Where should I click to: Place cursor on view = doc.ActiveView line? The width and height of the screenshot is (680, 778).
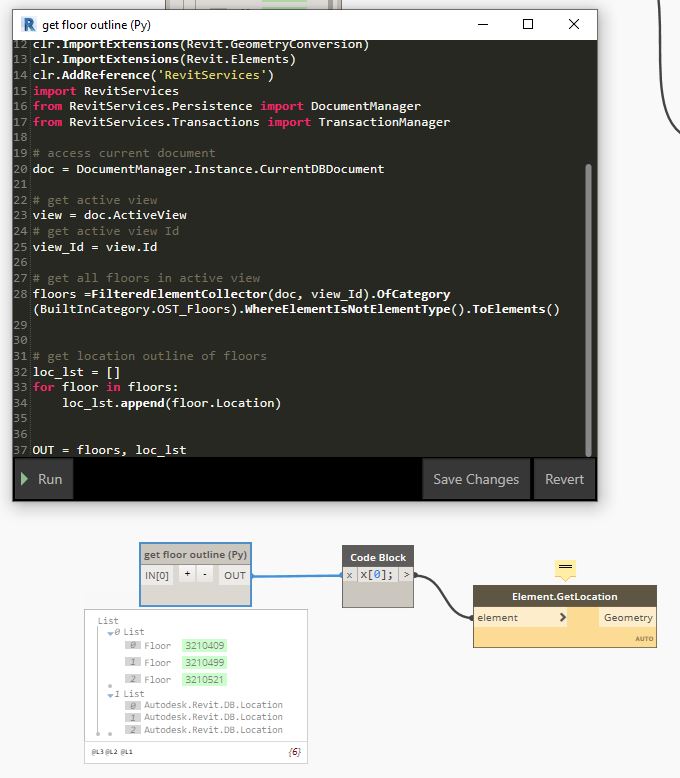pyautogui.click(x=110, y=215)
